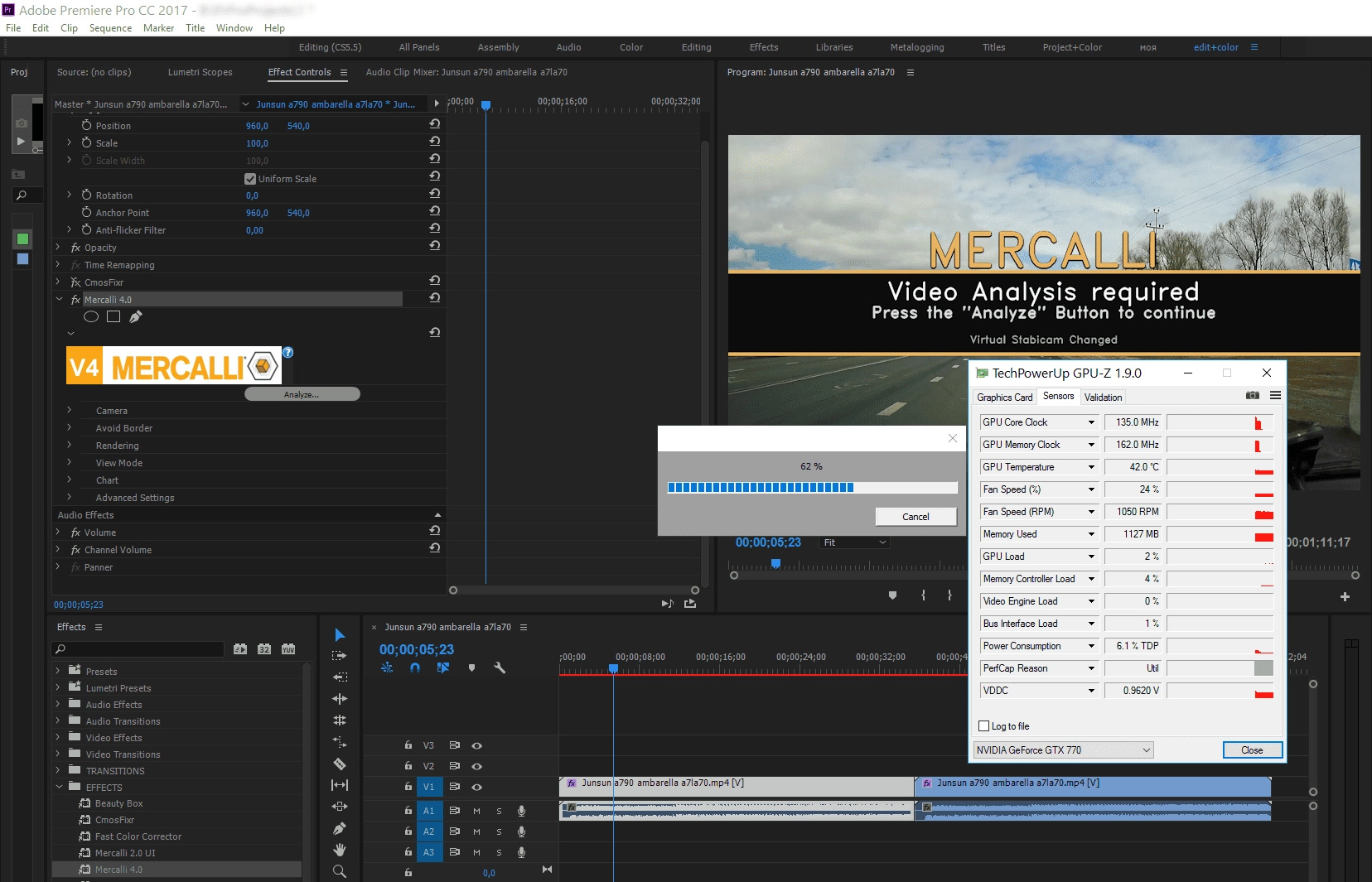The width and height of the screenshot is (1372, 882).
Task: Select the Slip tool
Action: click(x=340, y=785)
